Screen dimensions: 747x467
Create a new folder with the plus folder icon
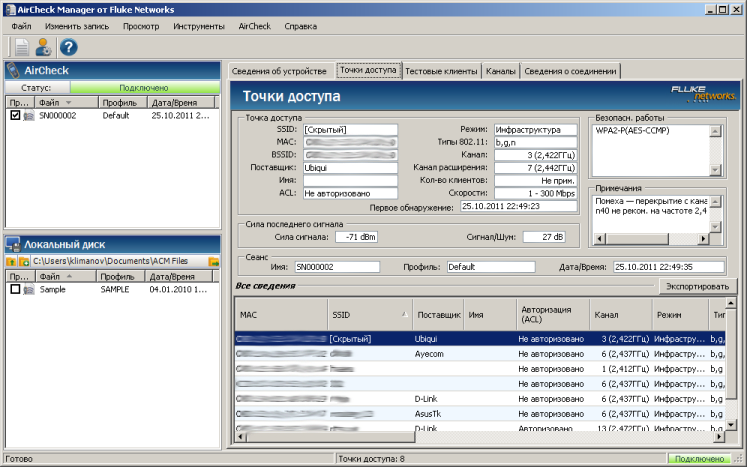pos(24,261)
